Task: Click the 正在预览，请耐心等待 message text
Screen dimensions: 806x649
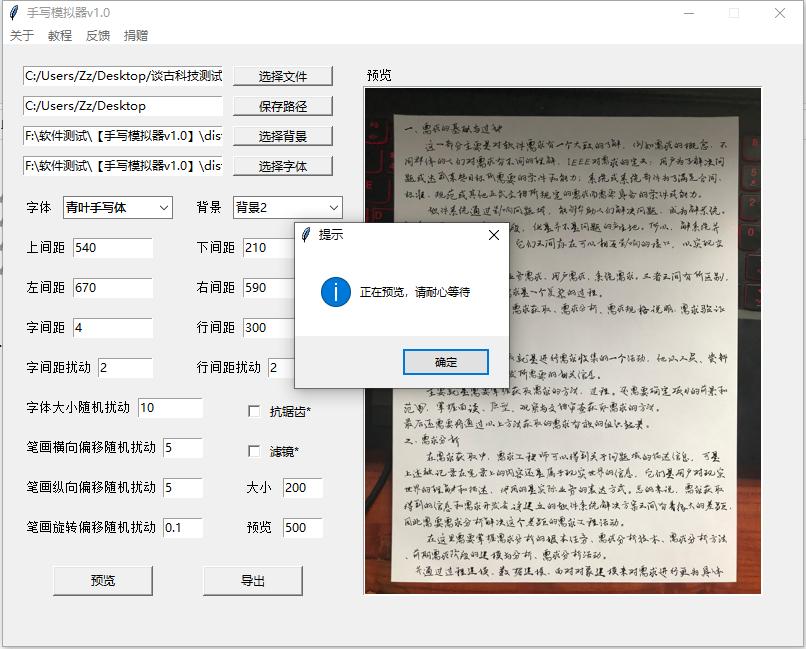Action: (x=415, y=292)
